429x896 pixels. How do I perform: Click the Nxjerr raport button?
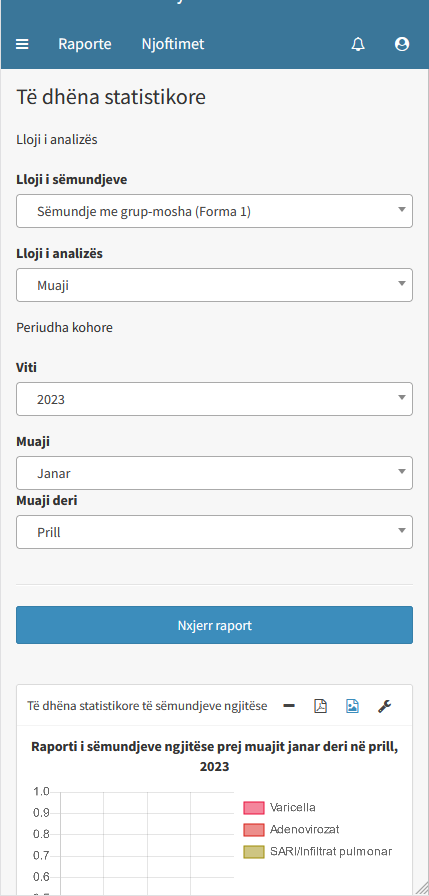pyautogui.click(x=214, y=625)
